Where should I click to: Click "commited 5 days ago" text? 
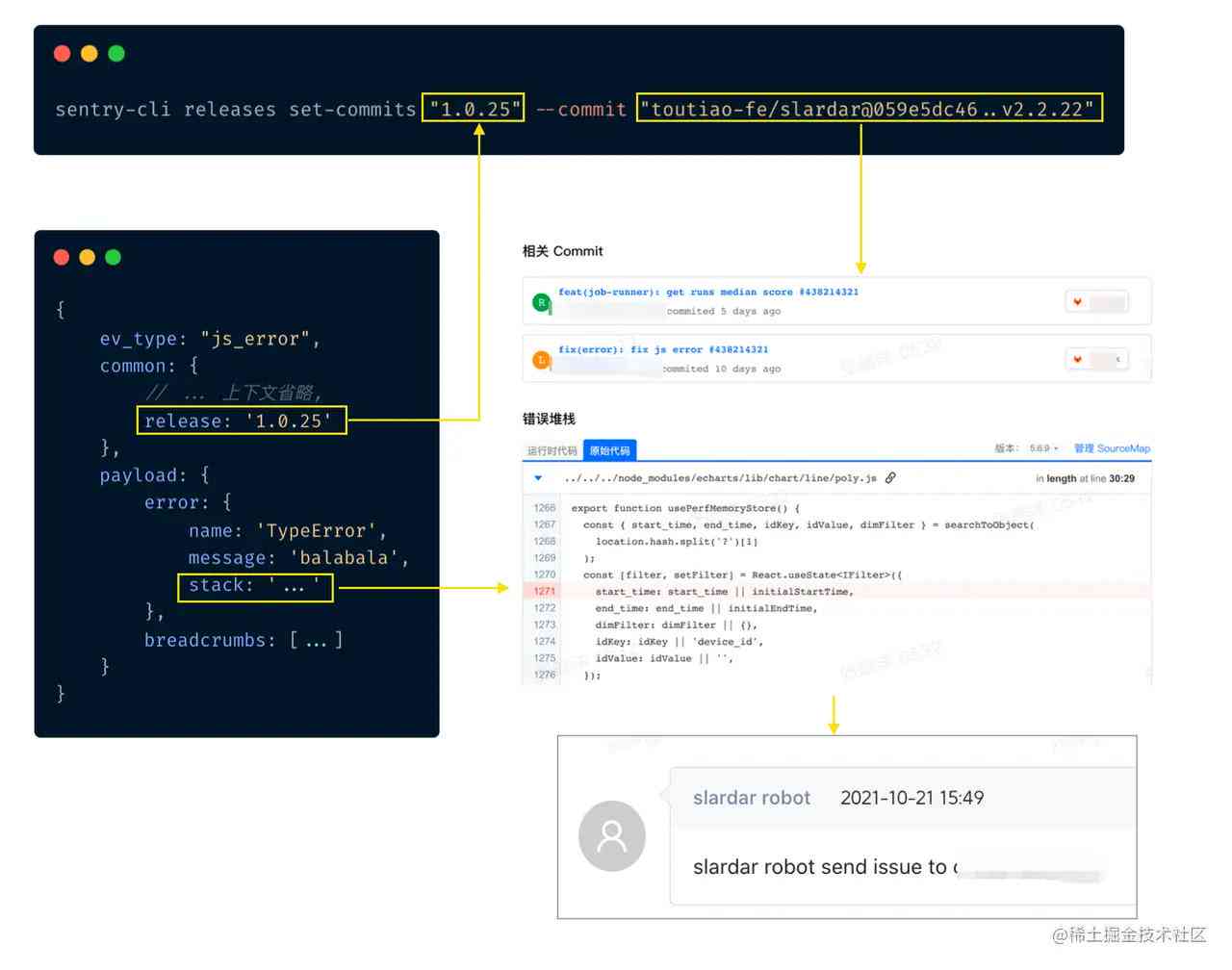coord(723,311)
